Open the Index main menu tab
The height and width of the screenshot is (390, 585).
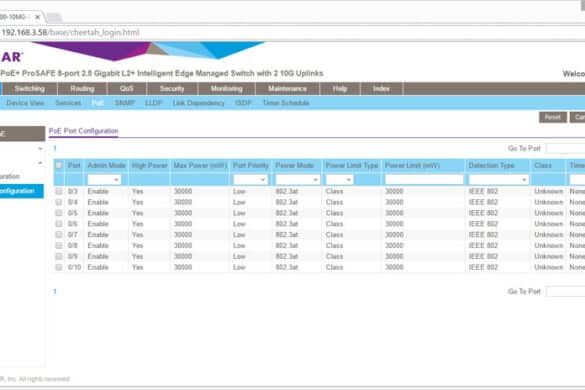[x=381, y=89]
